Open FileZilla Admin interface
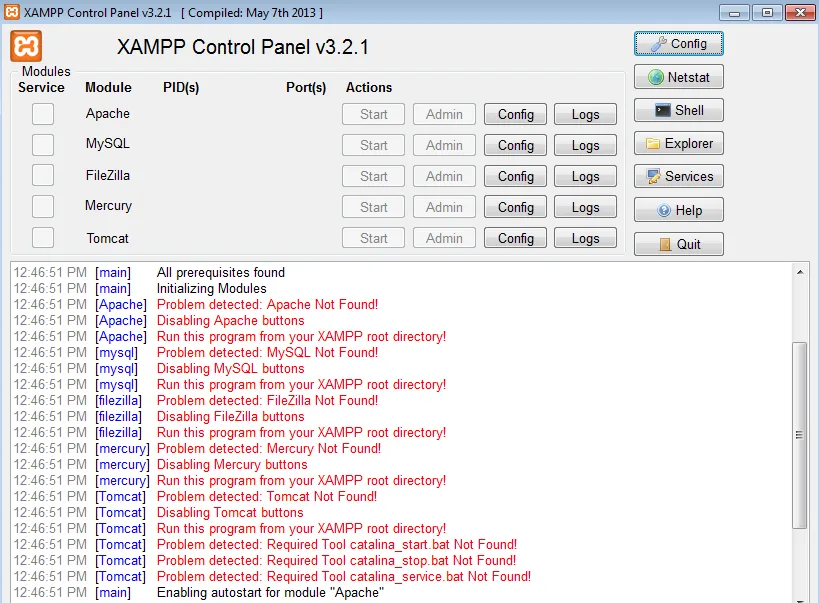Image resolution: width=819 pixels, height=603 pixels. point(444,177)
